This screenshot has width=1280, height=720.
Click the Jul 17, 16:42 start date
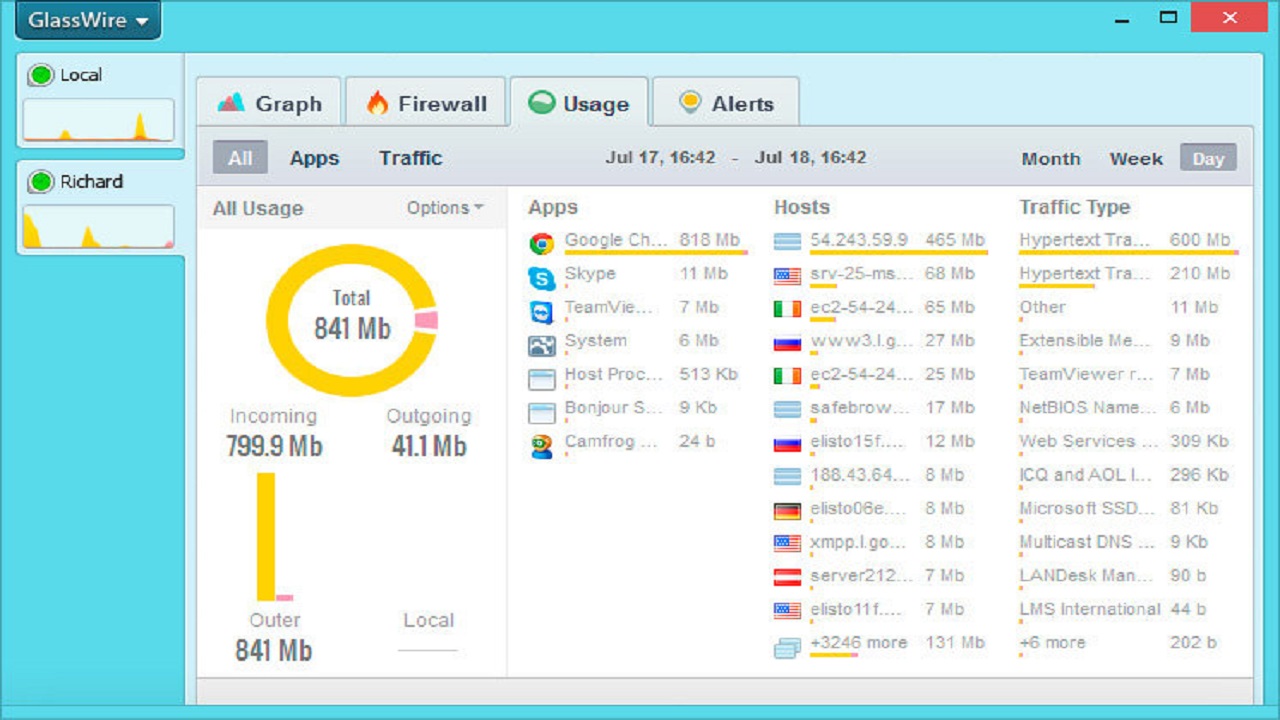(660, 158)
